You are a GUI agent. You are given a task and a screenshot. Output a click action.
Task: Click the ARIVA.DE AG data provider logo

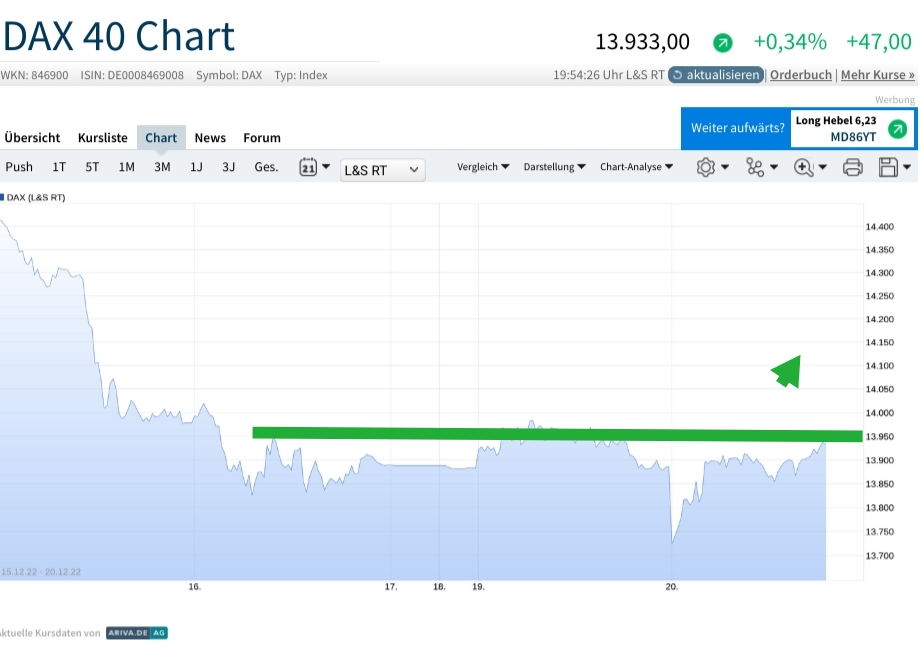[x=137, y=633]
